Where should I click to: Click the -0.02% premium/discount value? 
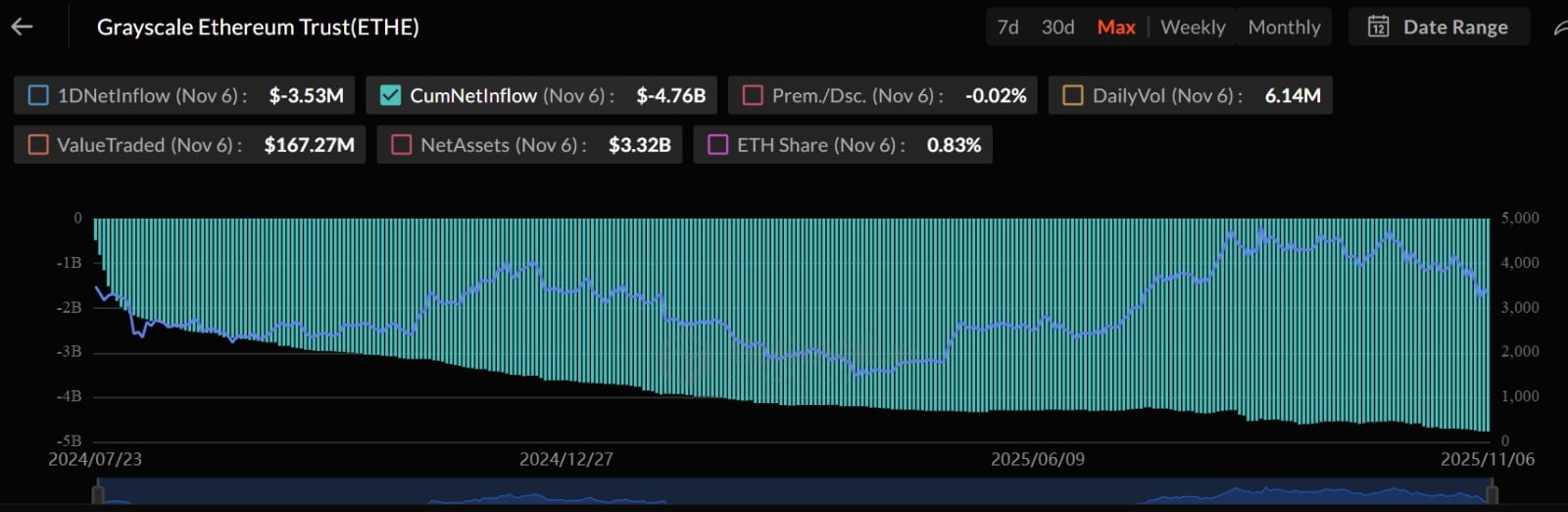pyautogui.click(x=996, y=95)
